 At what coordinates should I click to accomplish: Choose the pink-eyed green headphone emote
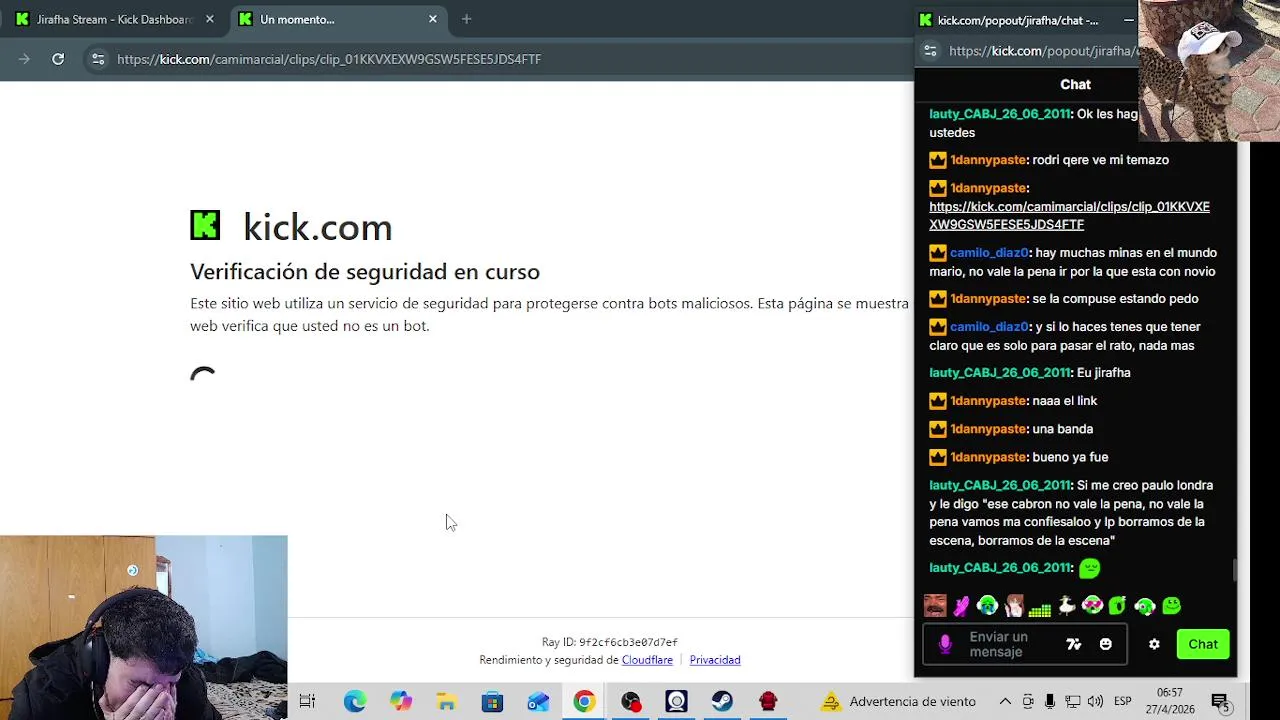1092,606
